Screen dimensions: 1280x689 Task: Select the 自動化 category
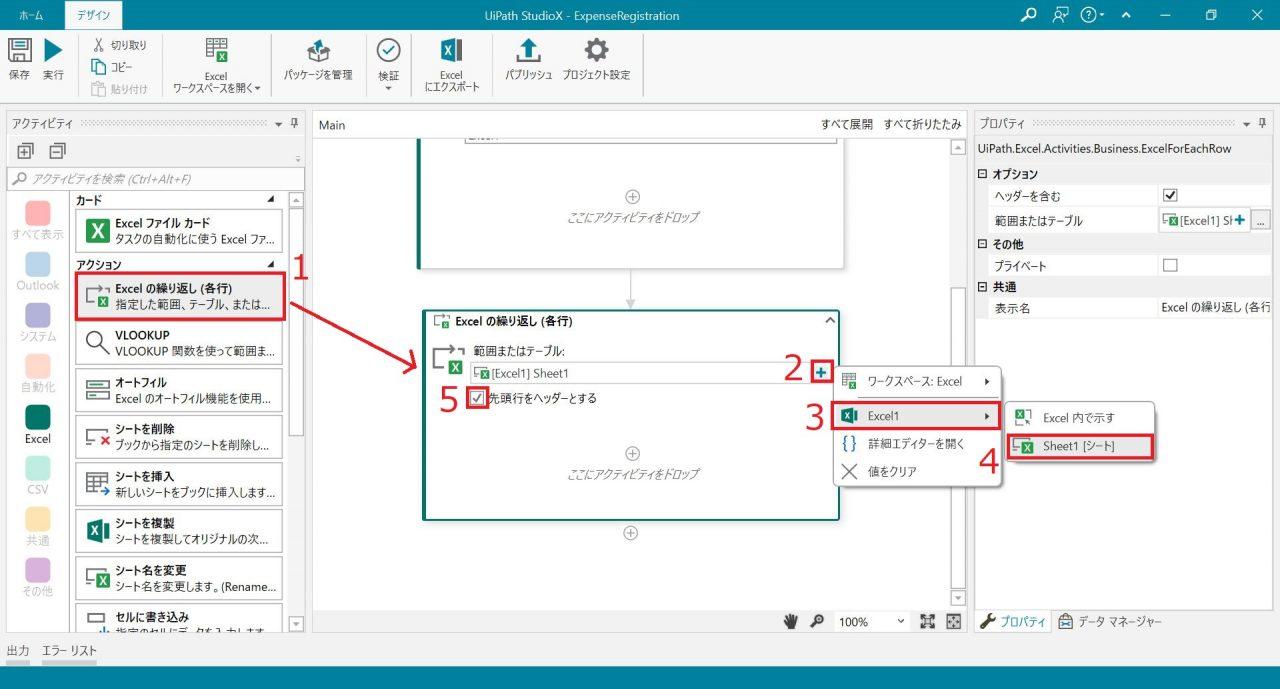point(38,374)
